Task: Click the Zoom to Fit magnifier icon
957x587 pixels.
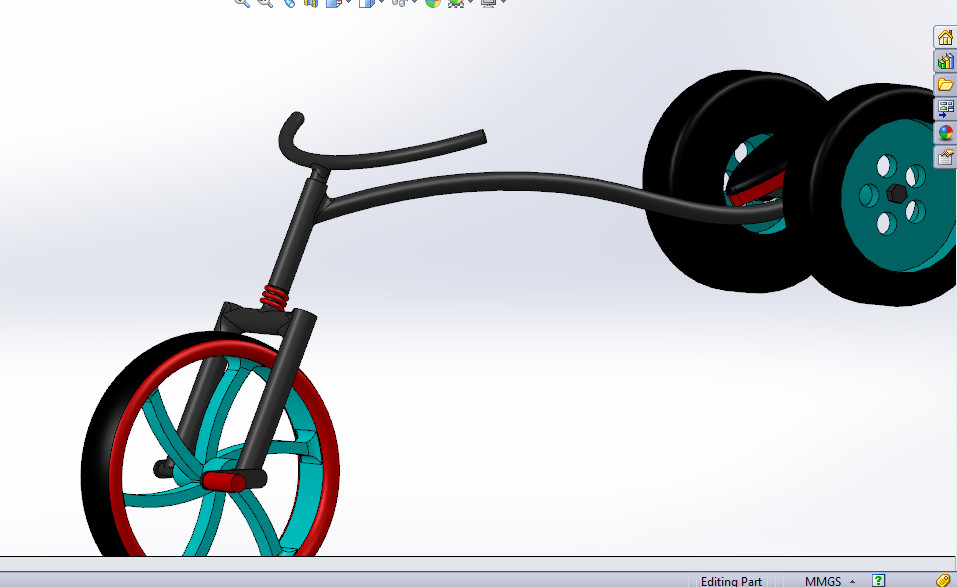Action: [x=242, y=2]
